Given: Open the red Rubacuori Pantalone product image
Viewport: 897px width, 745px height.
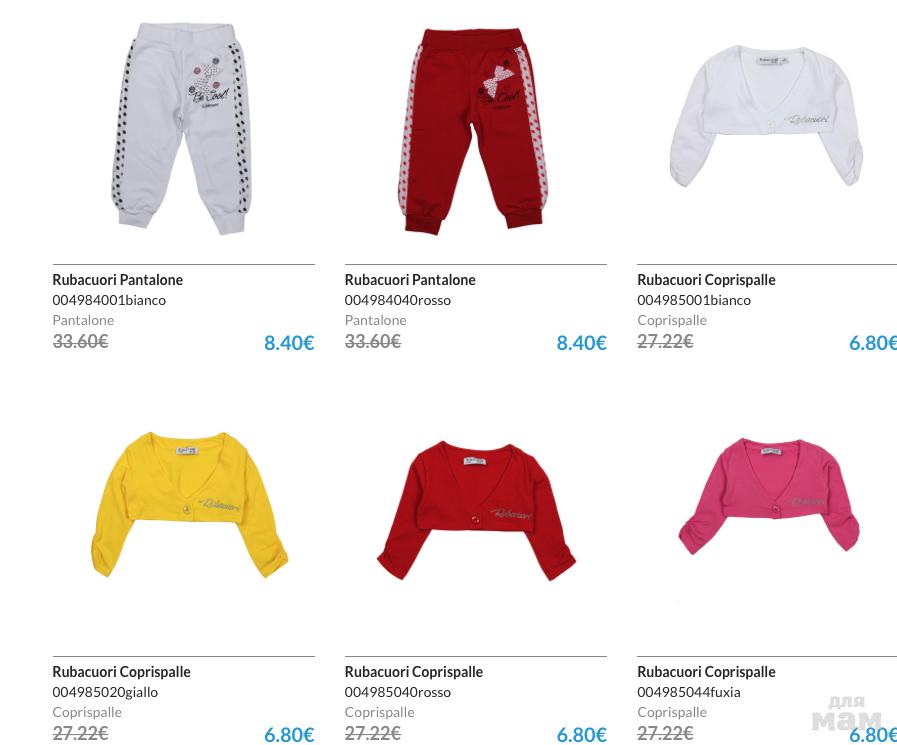Looking at the screenshot, I should click(x=473, y=130).
